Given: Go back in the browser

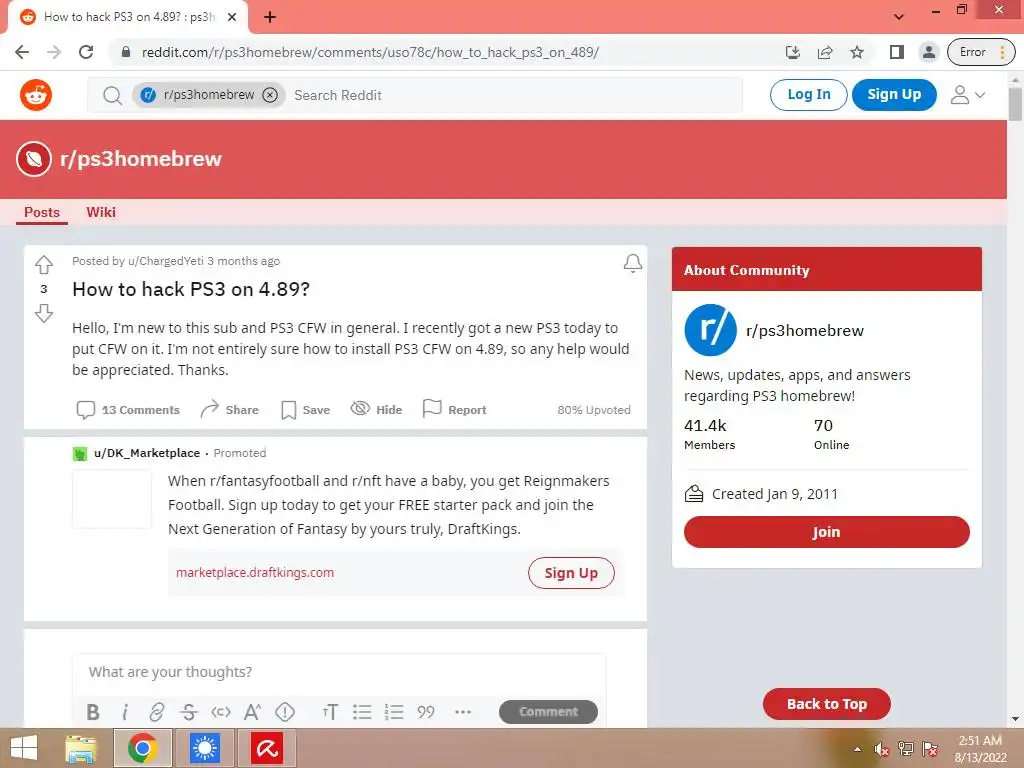Looking at the screenshot, I should [22, 52].
